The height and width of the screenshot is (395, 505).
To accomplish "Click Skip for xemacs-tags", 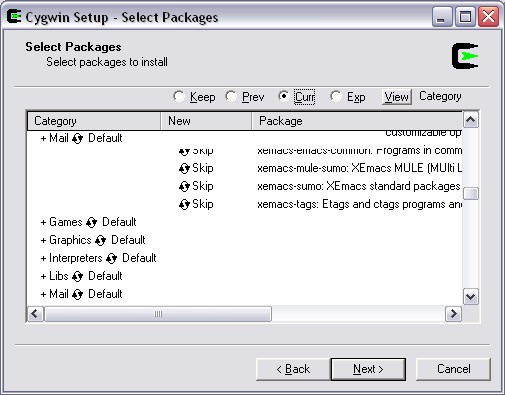I will (203, 204).
